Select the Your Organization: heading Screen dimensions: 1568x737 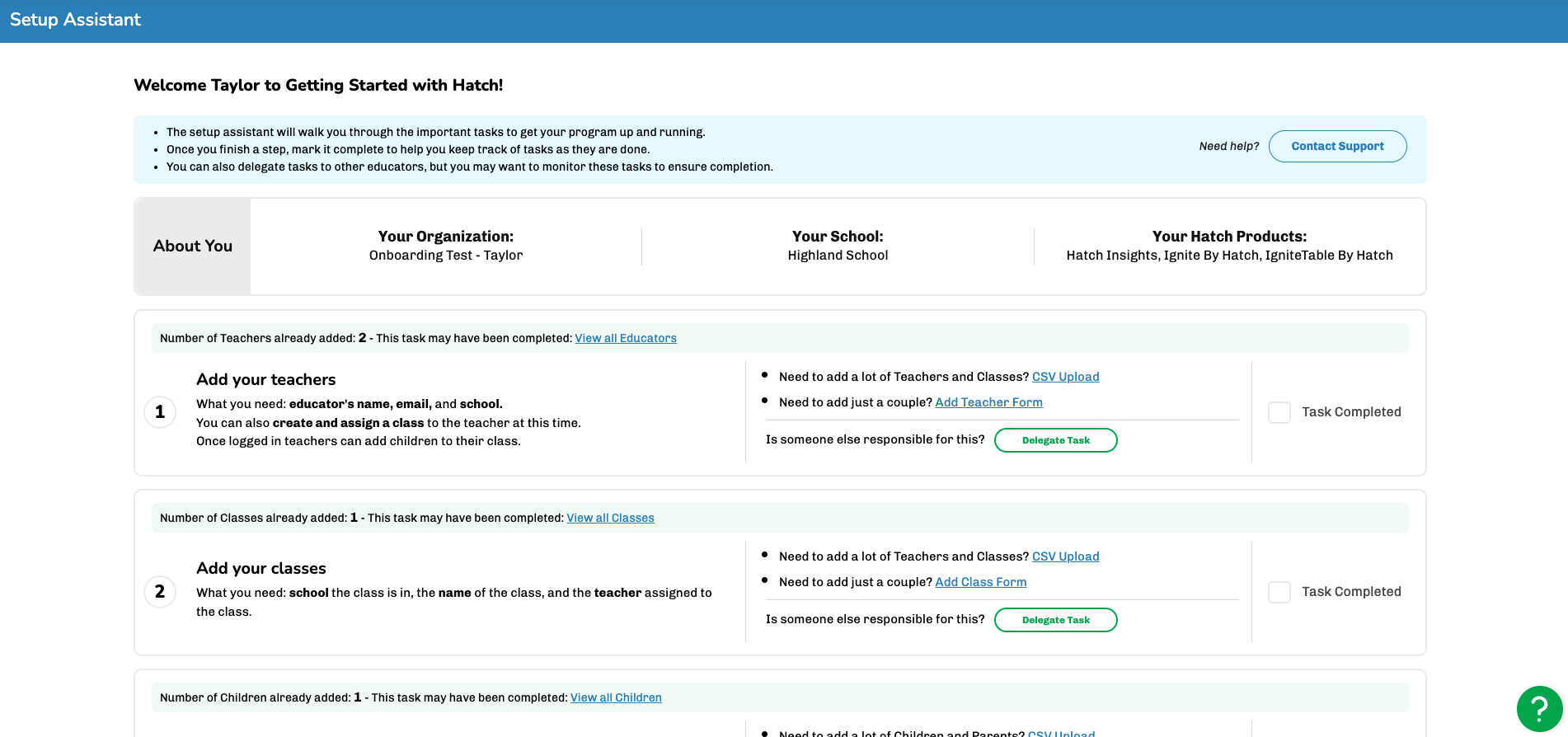tap(446, 237)
